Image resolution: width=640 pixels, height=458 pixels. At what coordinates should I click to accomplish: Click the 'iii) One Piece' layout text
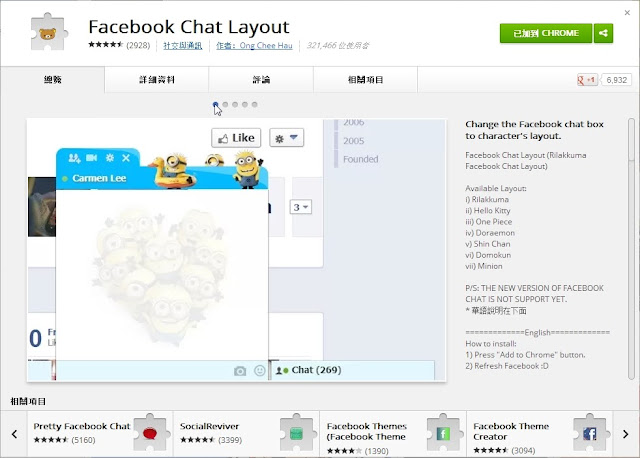(x=489, y=222)
